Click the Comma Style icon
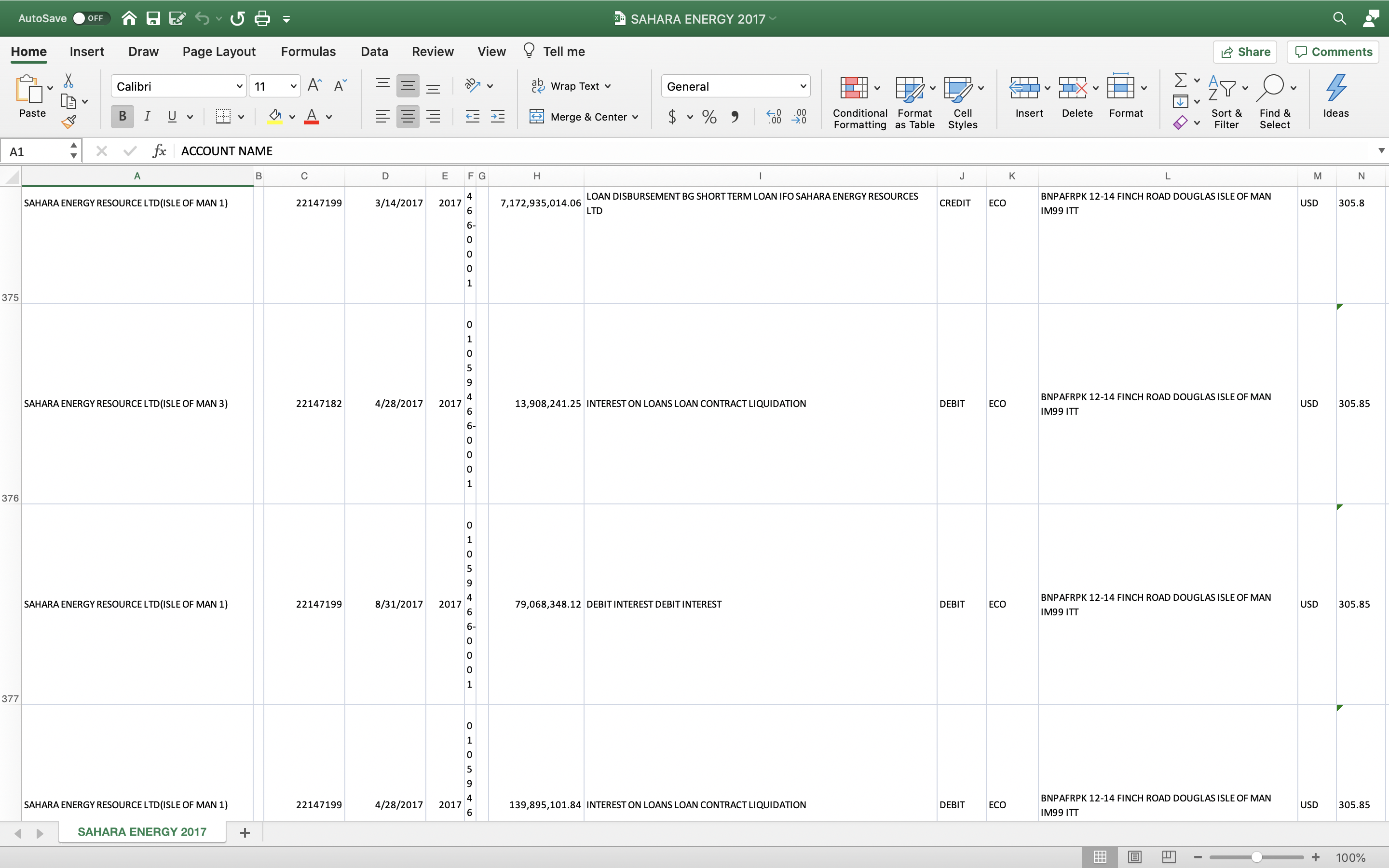Viewport: 1389px width, 868px height. coord(735,117)
